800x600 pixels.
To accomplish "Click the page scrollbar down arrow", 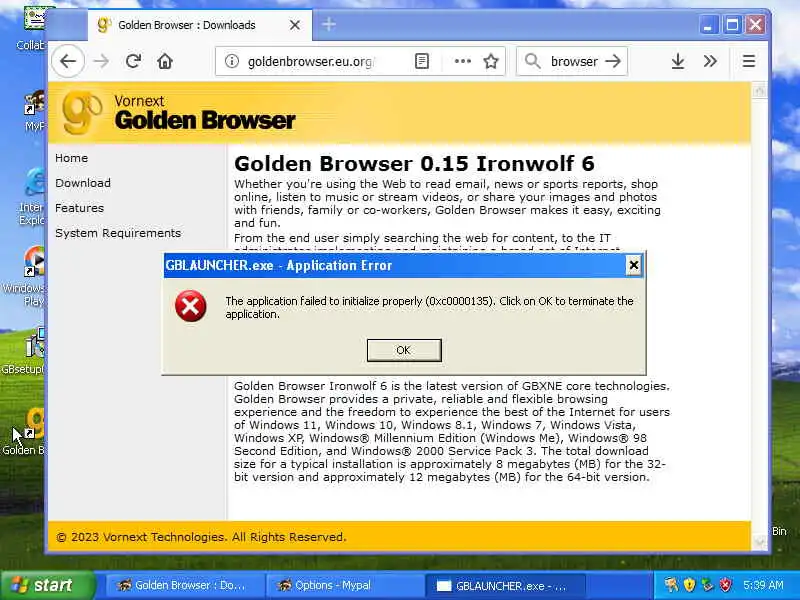I will tap(759, 542).
